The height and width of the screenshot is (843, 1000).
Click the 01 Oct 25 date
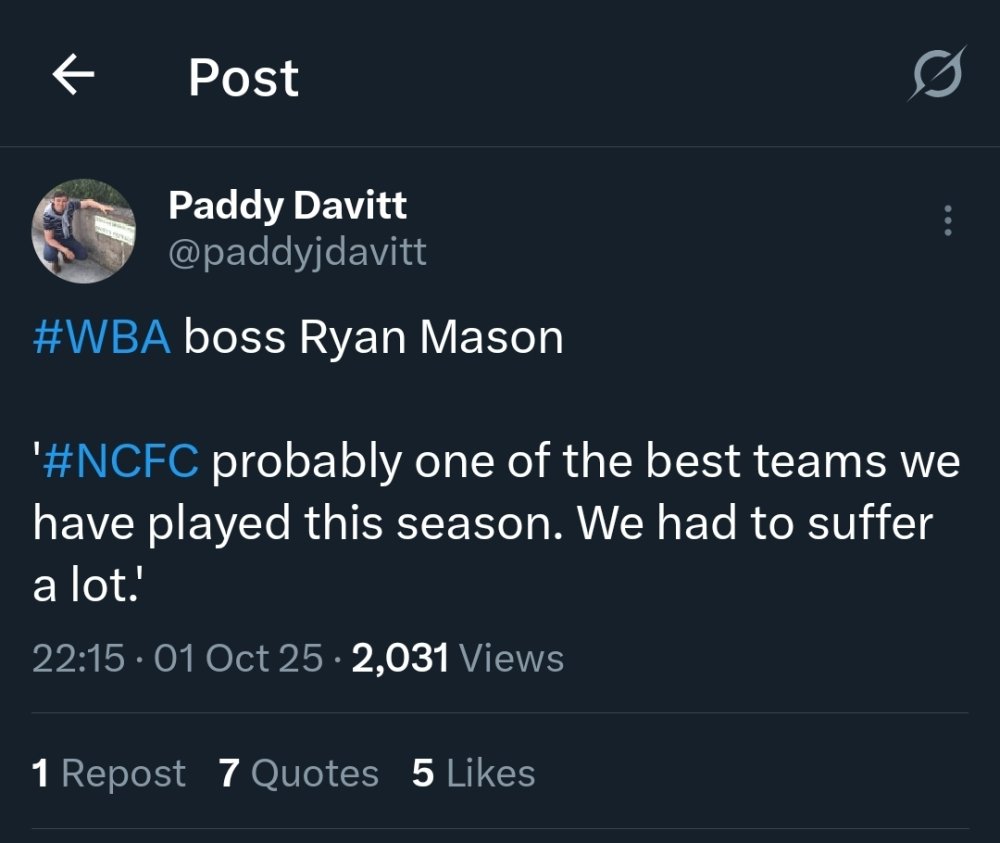pyautogui.click(x=240, y=658)
